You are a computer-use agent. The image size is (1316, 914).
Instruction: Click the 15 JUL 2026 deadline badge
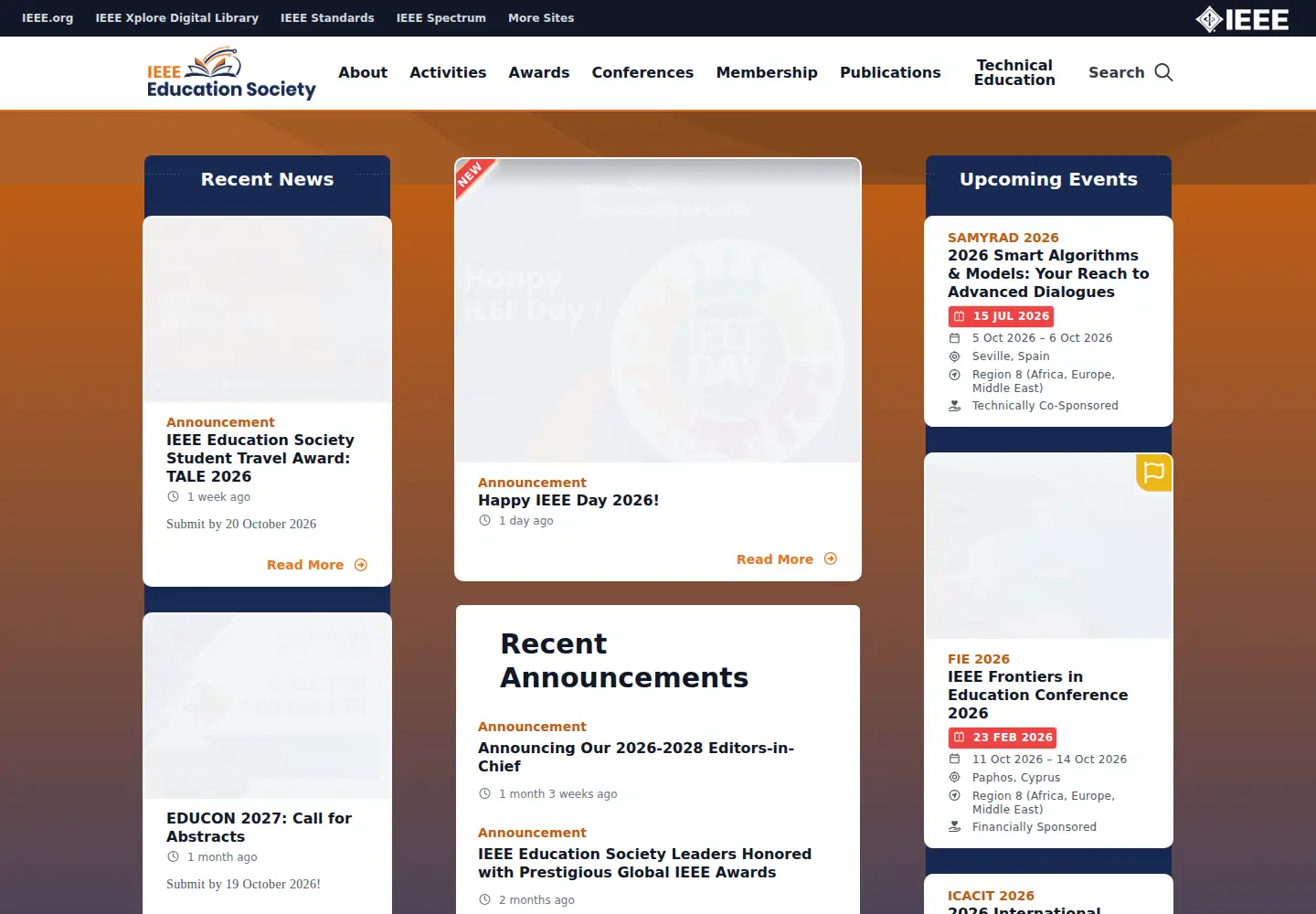point(1002,316)
